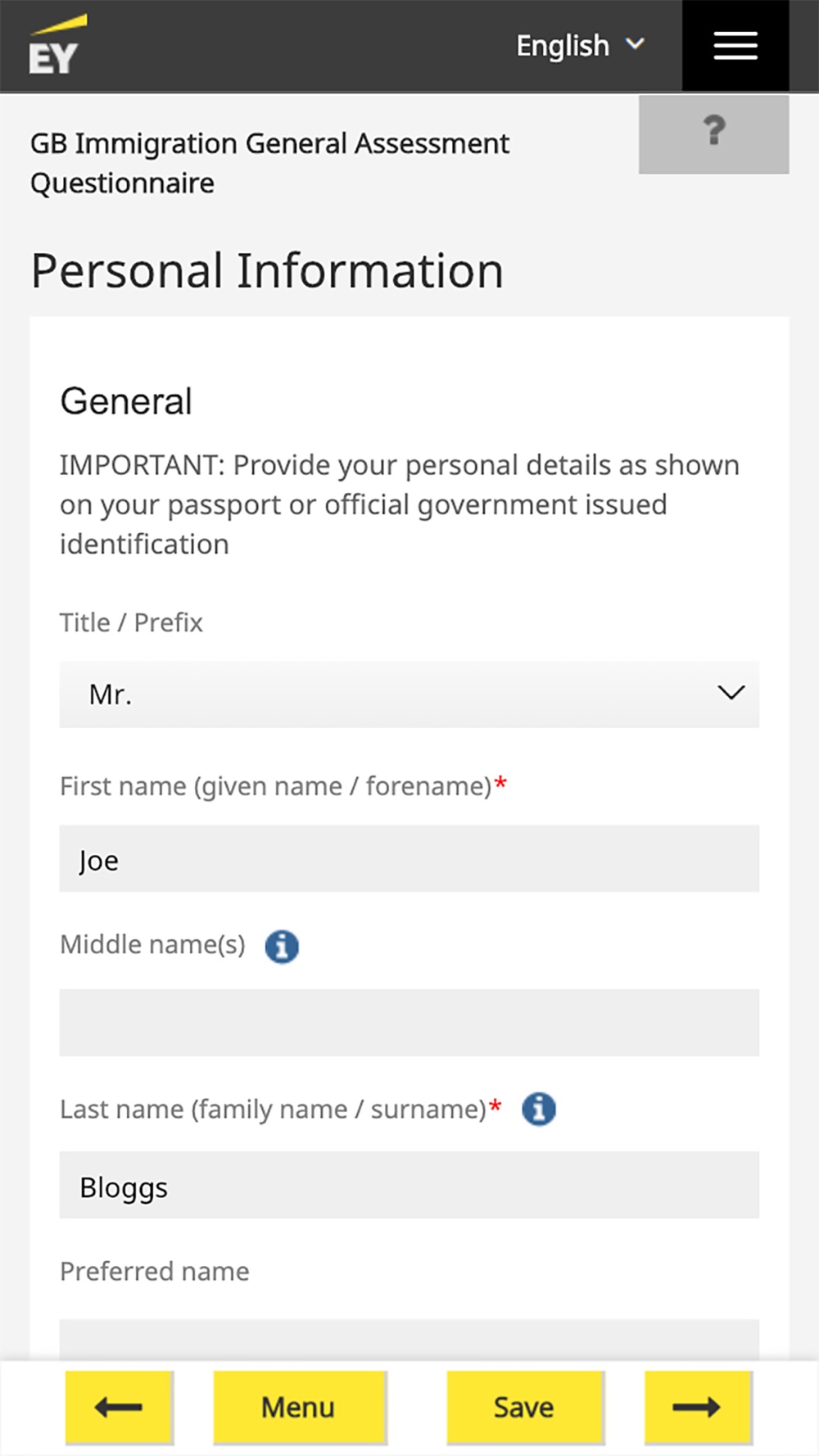
Task: Show info tooltip for Last name
Action: [x=539, y=1110]
